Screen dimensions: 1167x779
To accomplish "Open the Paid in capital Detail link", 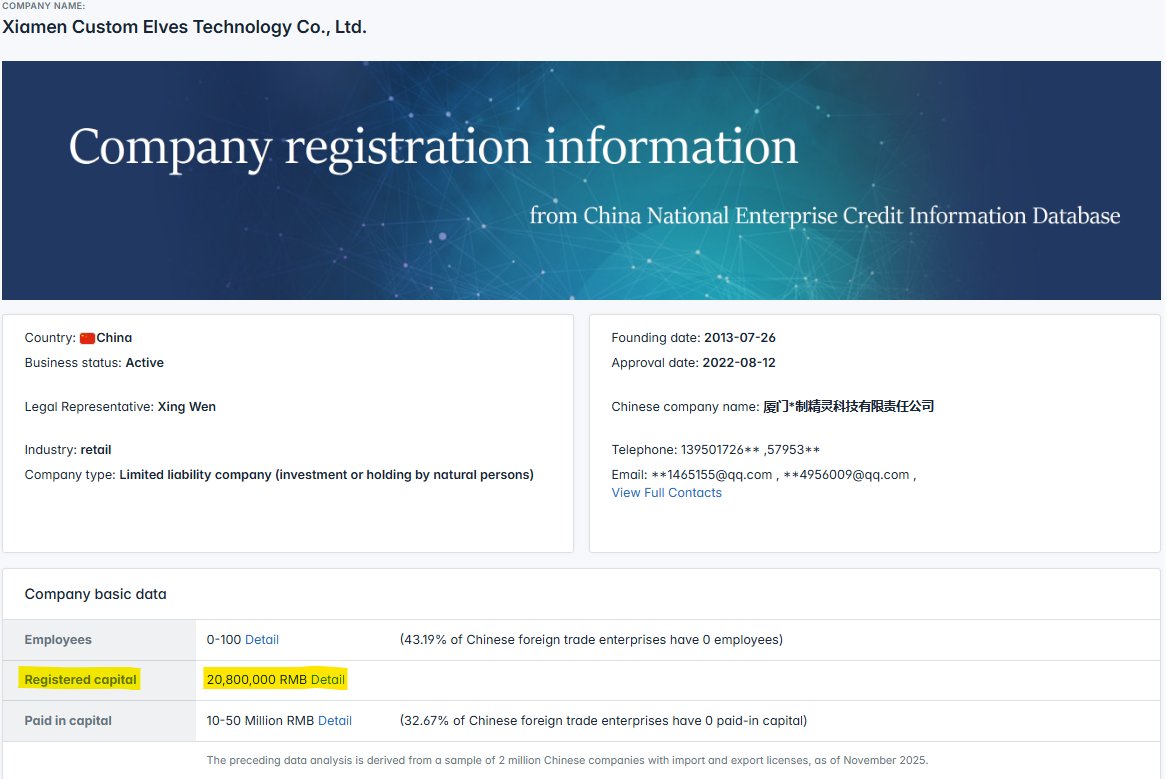I will 335,720.
